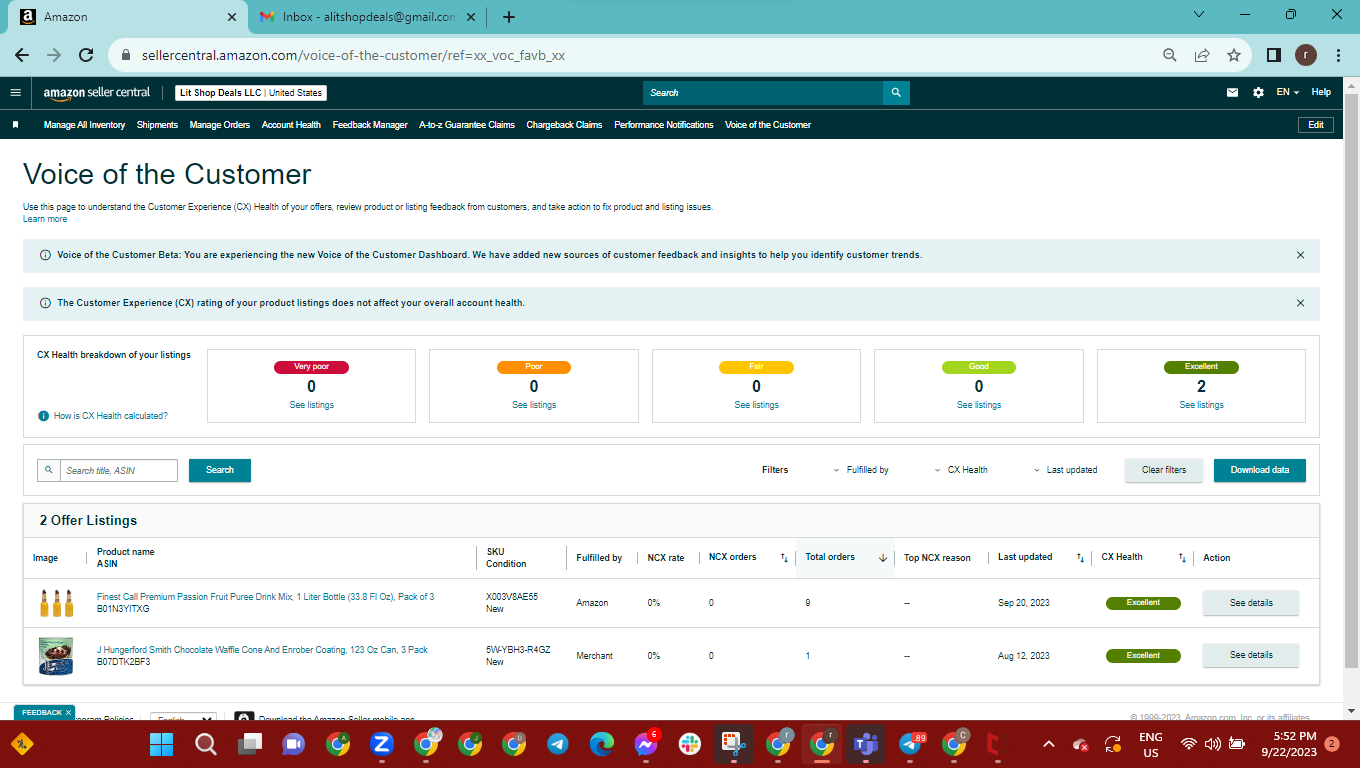Expand the Last updated filter
Viewport: 1360px width, 768px height.
[1065, 470]
